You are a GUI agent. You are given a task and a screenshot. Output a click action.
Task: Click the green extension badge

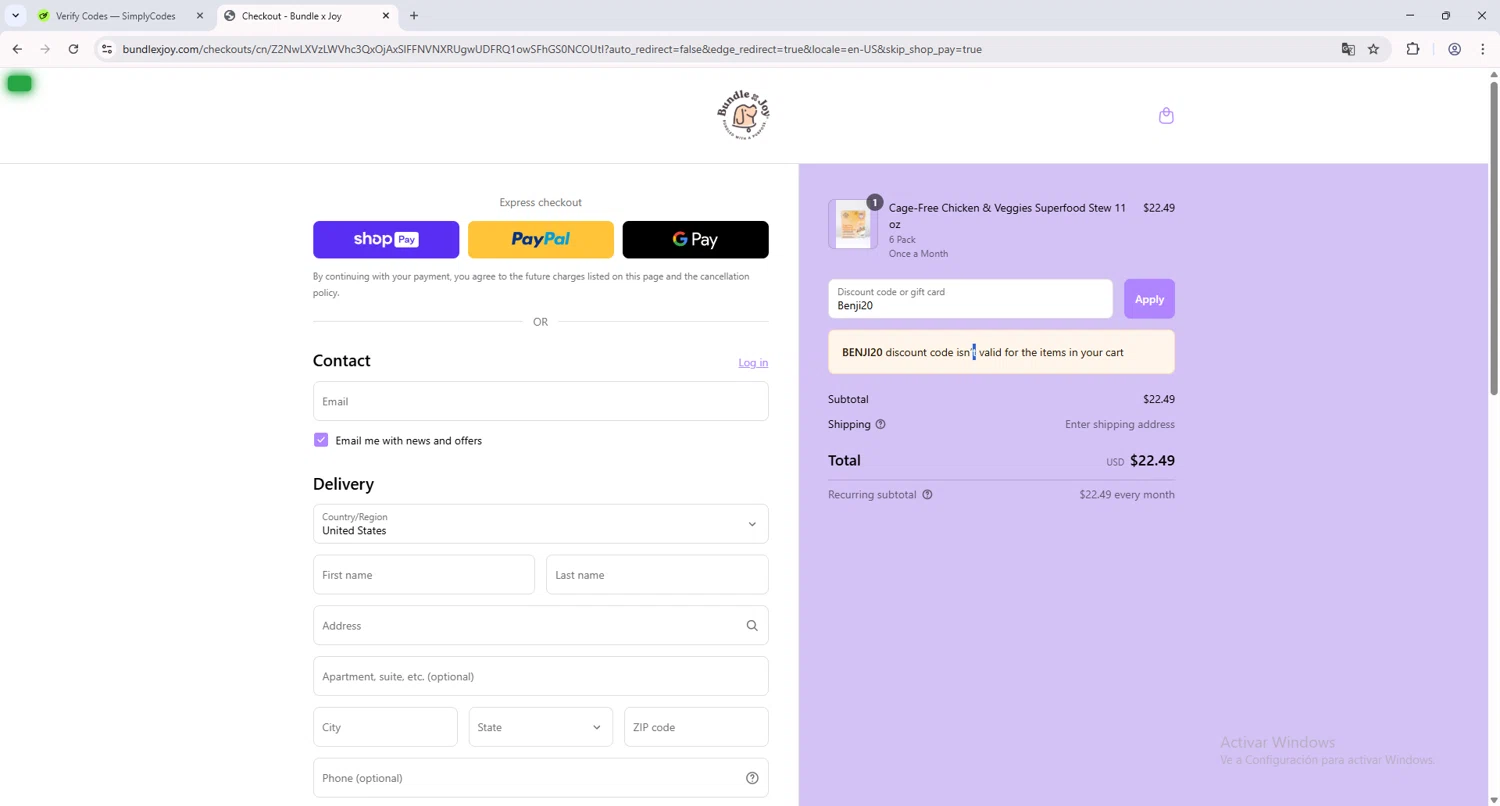19,84
